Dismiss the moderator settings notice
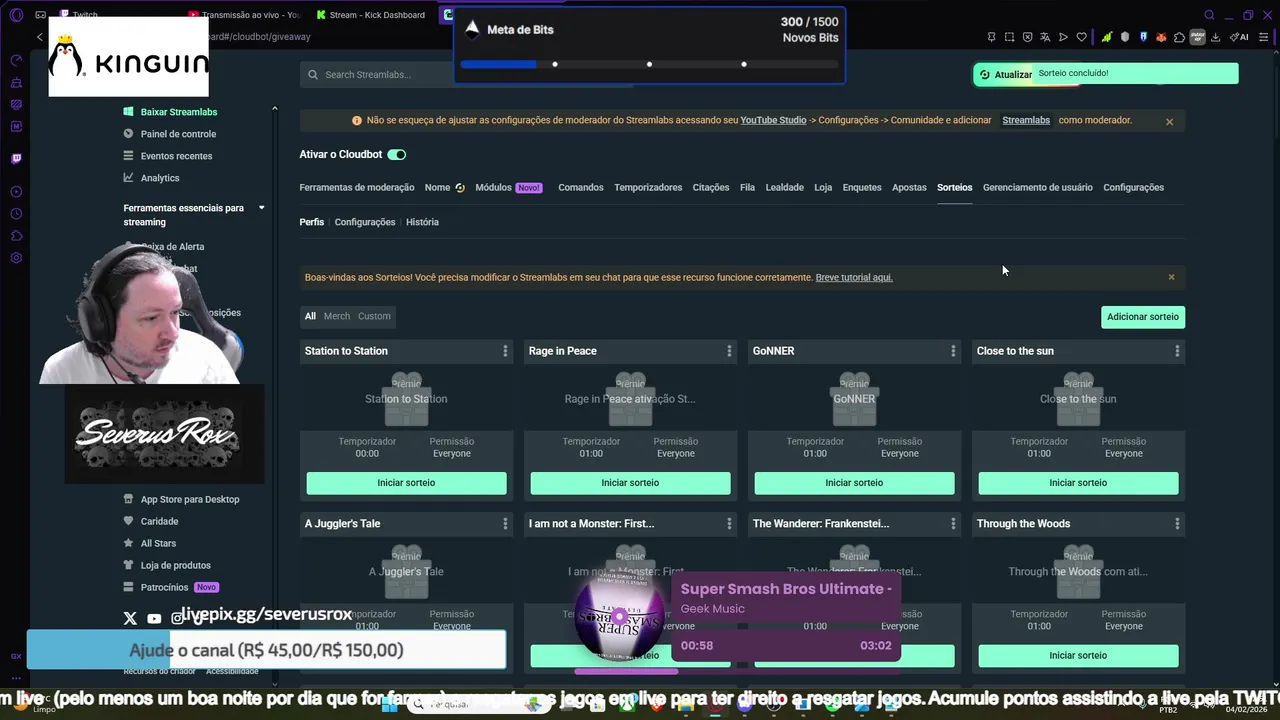Image resolution: width=1280 pixels, height=720 pixels. point(1169,121)
